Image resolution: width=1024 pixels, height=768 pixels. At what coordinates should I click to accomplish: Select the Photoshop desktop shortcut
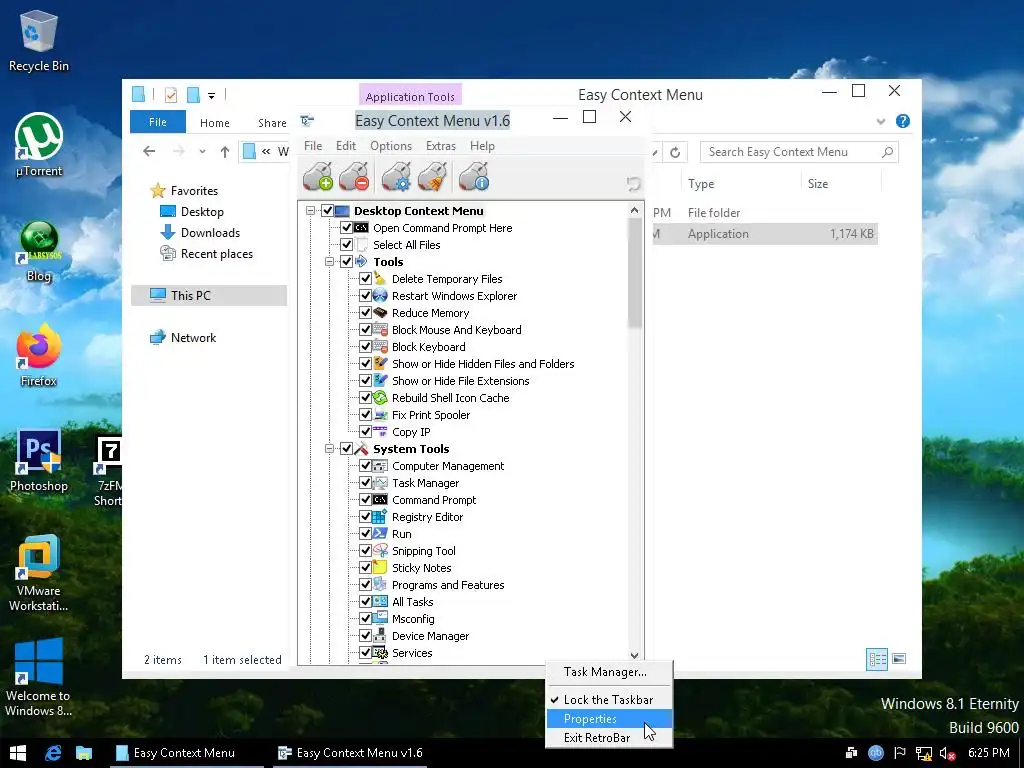[39, 460]
